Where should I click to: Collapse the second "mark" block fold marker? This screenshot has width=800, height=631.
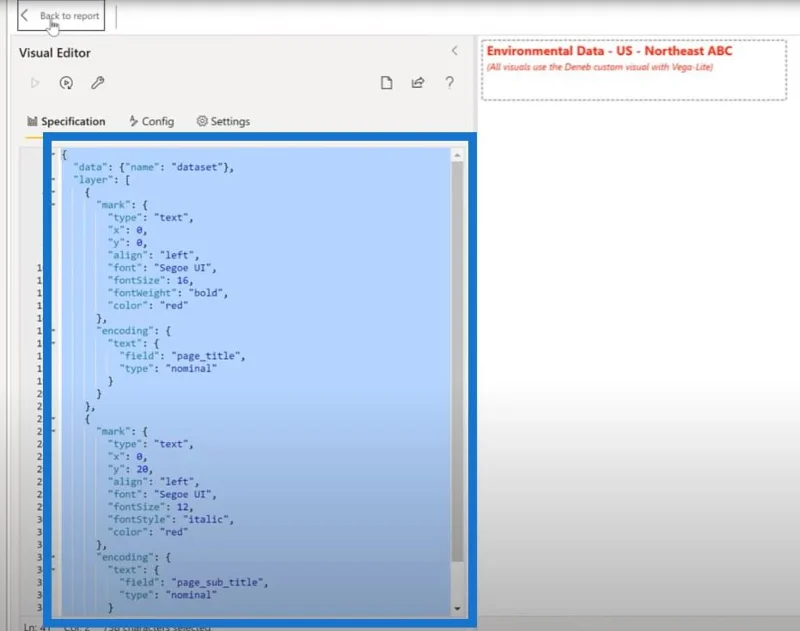(53, 431)
